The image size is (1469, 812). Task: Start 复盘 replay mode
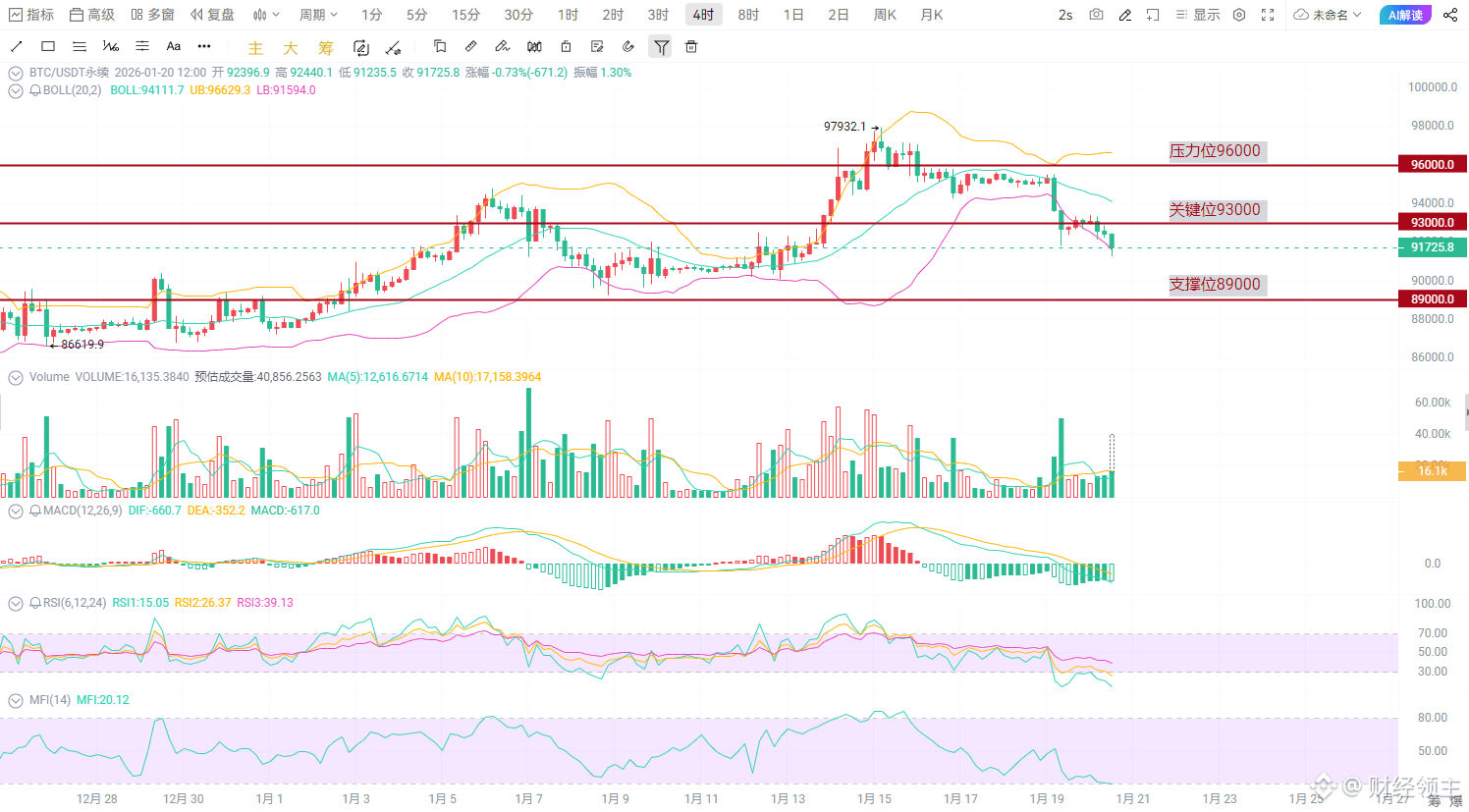tap(213, 15)
